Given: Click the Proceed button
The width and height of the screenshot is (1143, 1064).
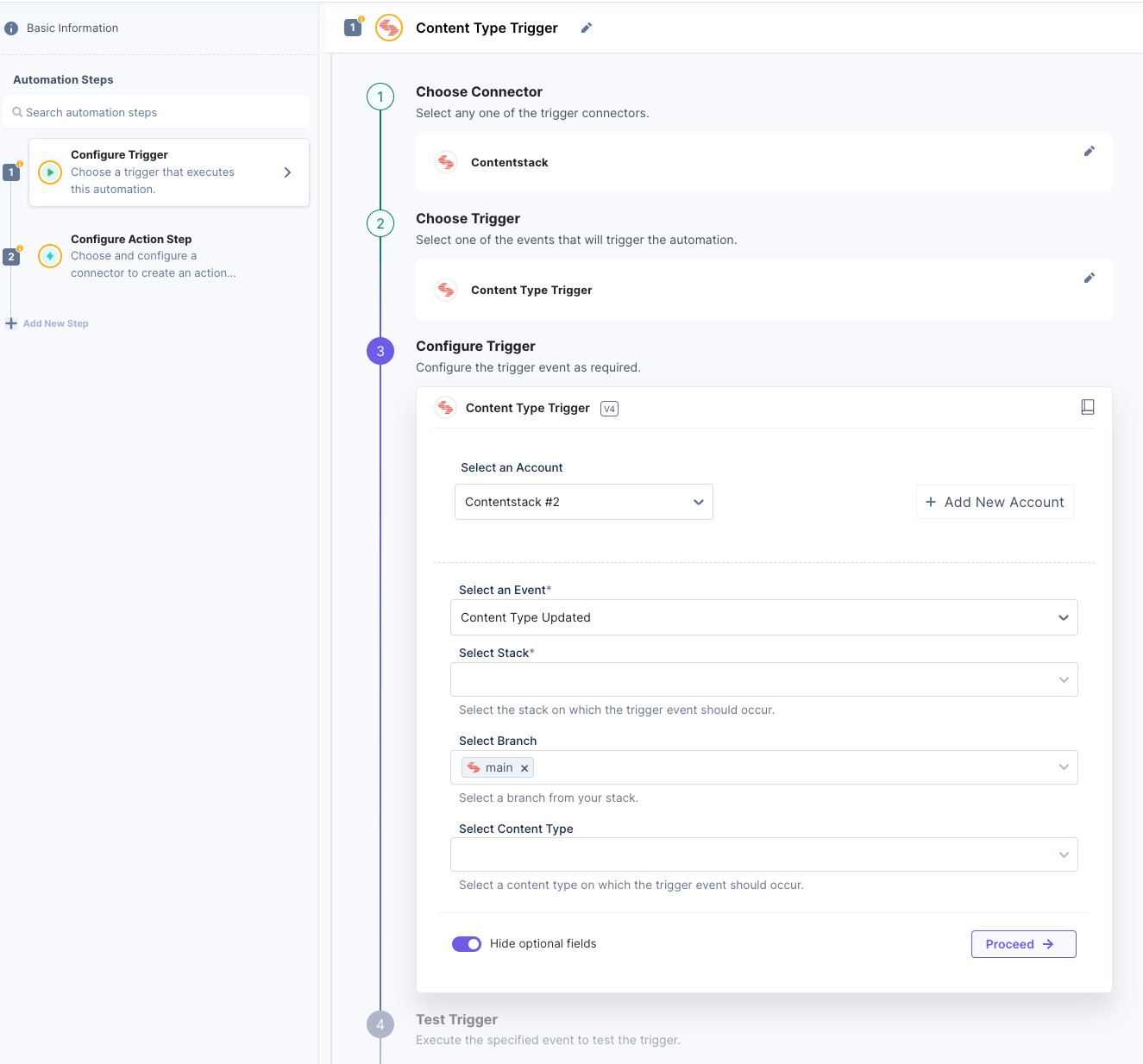Looking at the screenshot, I should coord(1023,944).
